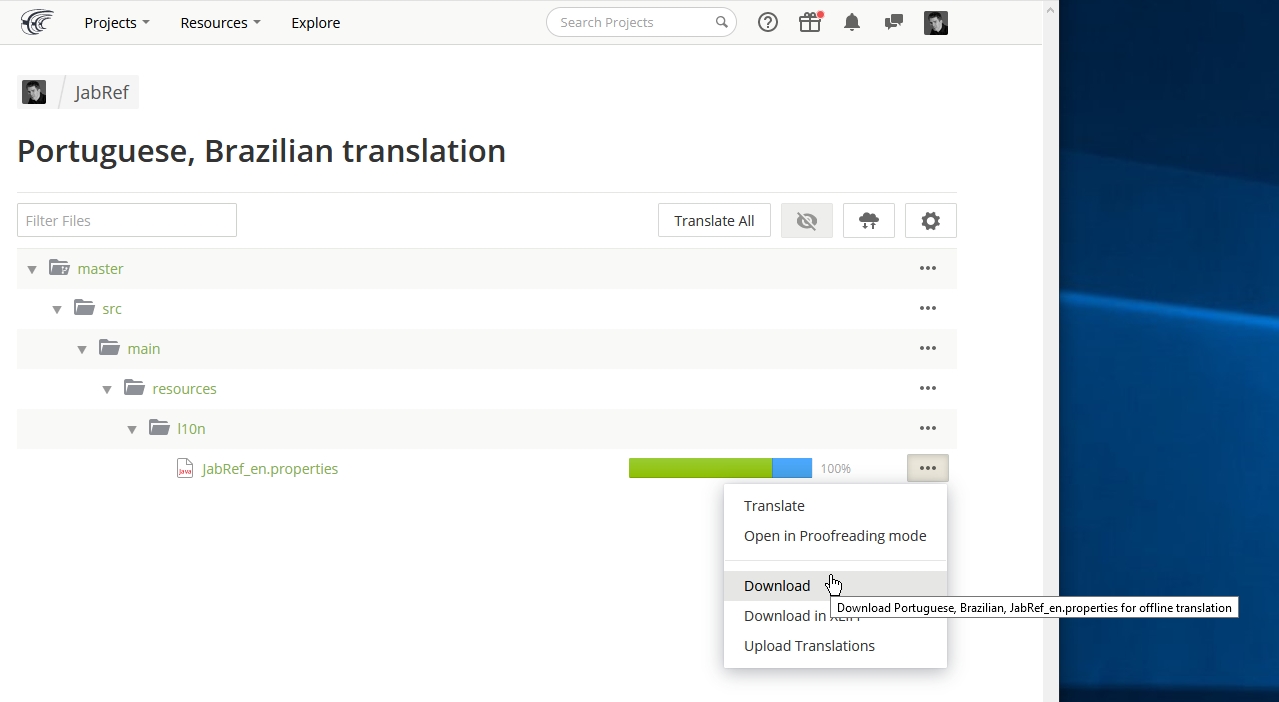Image resolution: width=1279 pixels, height=702 pixels.
Task: Open the JabRef_en.properties file link
Action: pyautogui.click(x=270, y=469)
